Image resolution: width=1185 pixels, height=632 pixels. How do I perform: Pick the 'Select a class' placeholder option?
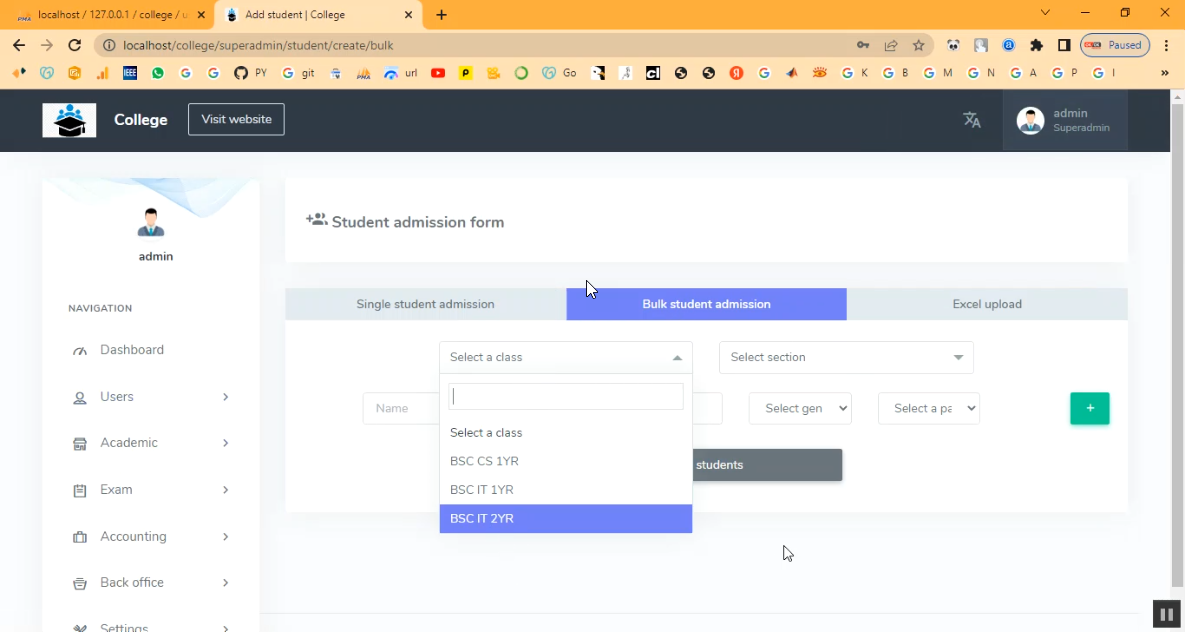pyautogui.click(x=566, y=432)
